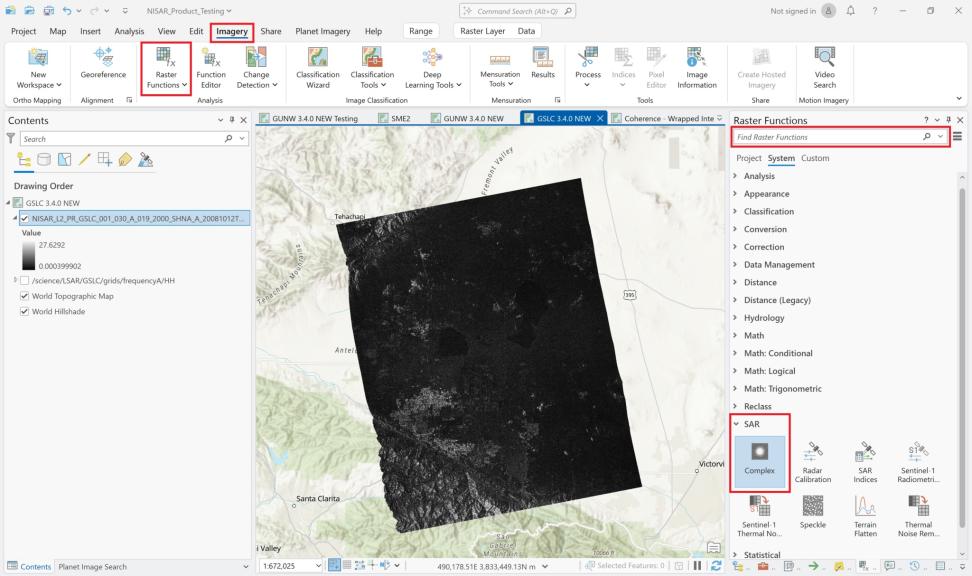Switch to GUNW 3.4.0 NEW Testing map tab

click(x=309, y=118)
